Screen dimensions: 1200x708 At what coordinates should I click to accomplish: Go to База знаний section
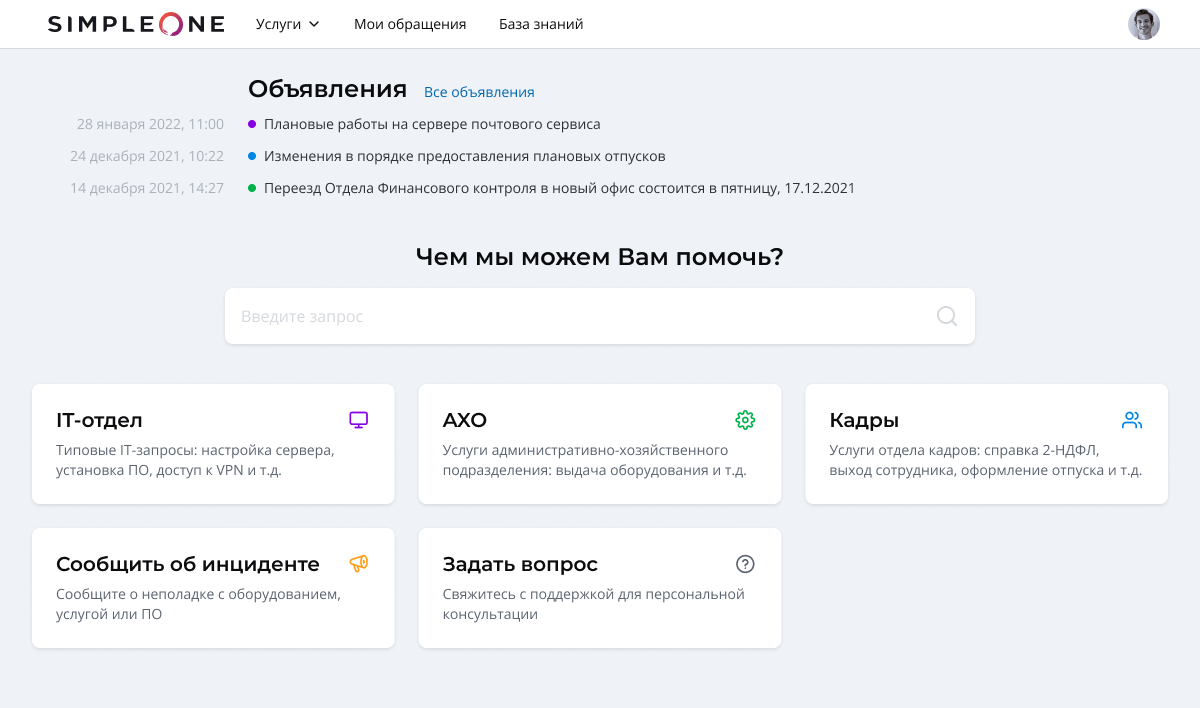coord(541,25)
